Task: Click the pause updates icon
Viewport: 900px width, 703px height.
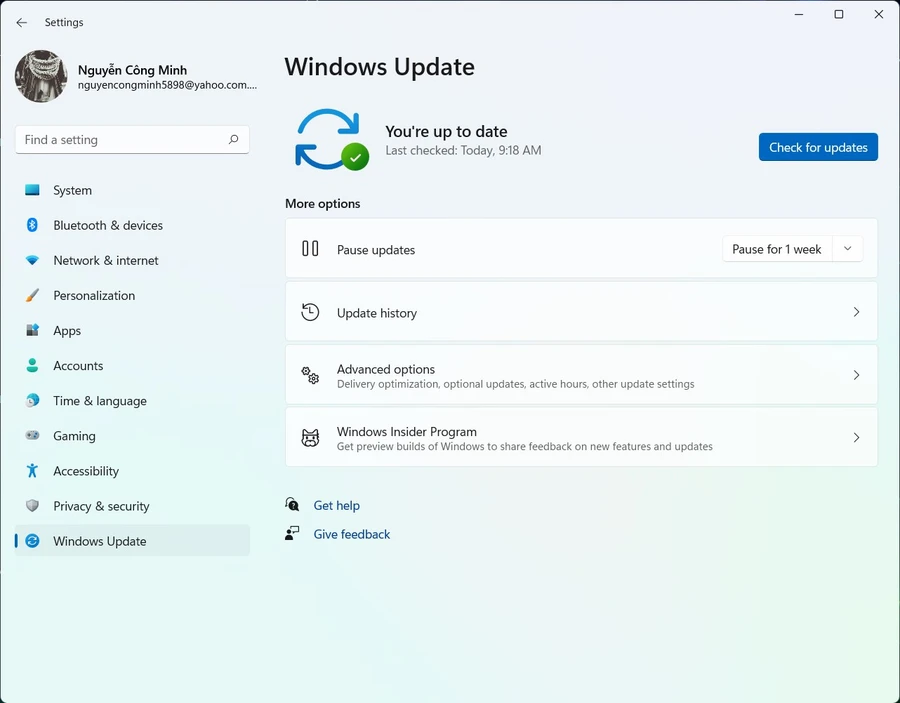Action: (310, 248)
